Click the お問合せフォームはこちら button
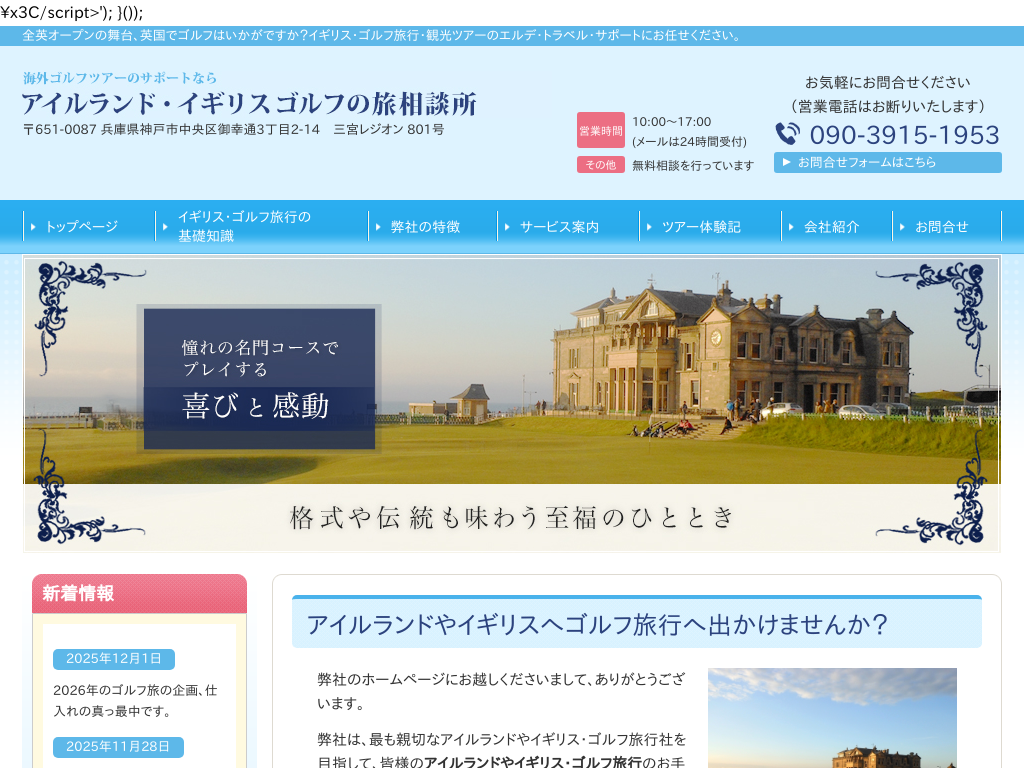Viewport: 1024px width, 768px height. 887,162
